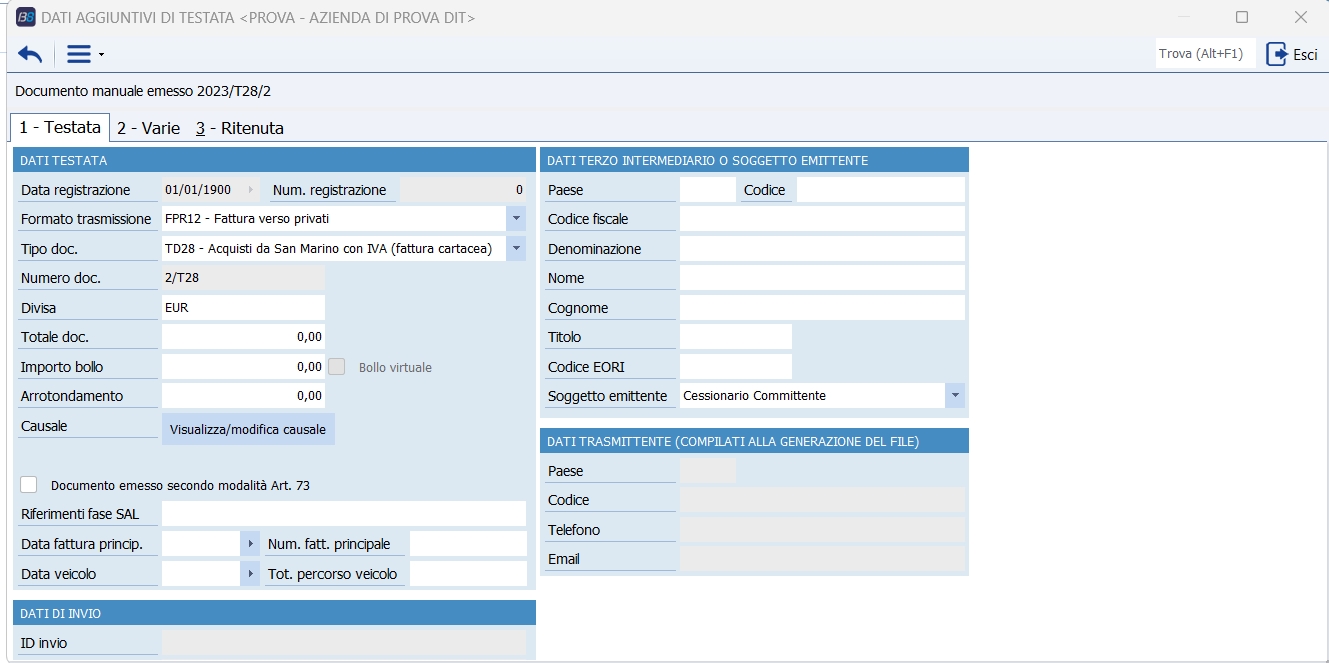Enable Documento emesso secondo modalità Art. 73
1329x663 pixels.
[x=29, y=485]
